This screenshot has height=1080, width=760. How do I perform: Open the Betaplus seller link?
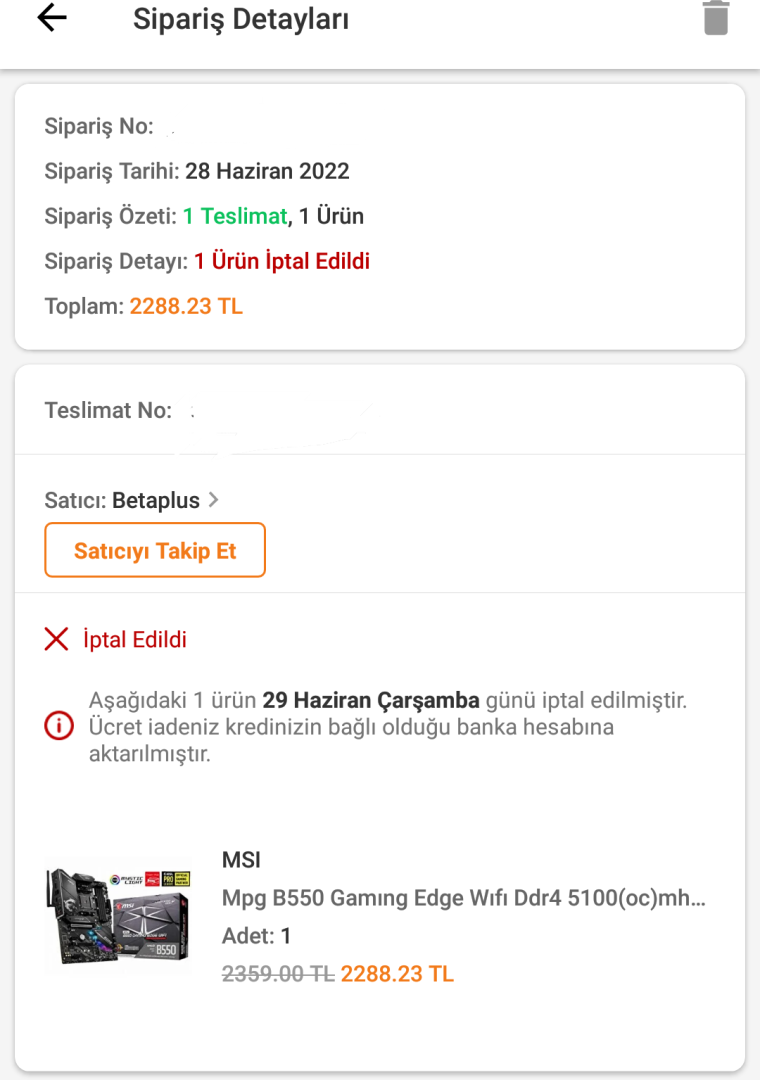[x=156, y=500]
